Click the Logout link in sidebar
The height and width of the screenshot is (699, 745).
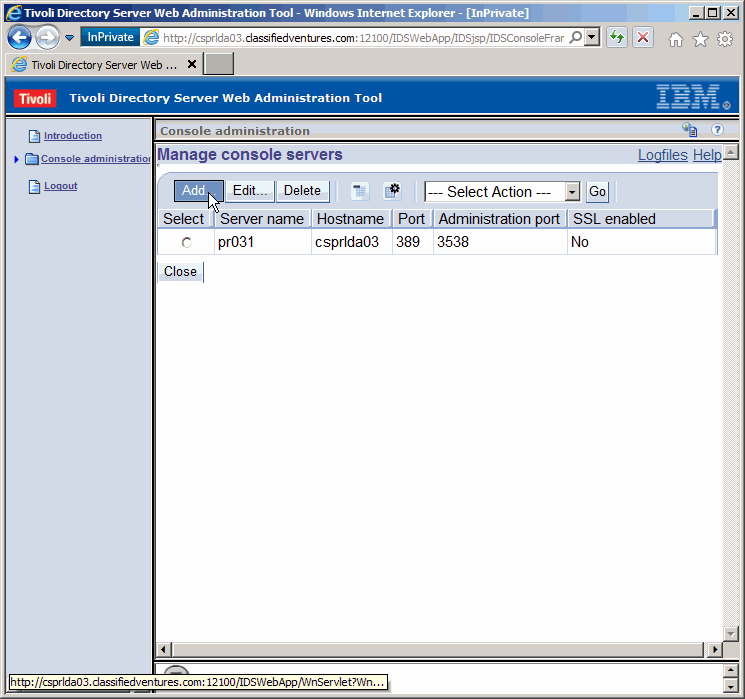(x=60, y=186)
